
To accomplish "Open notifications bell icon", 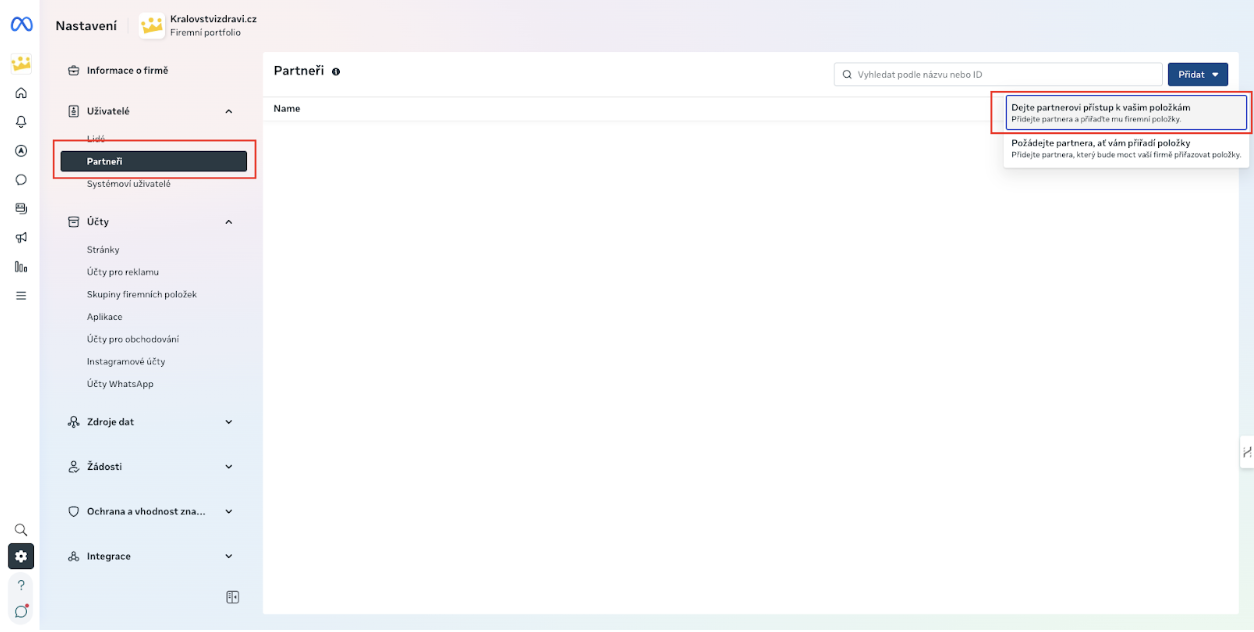I will coord(21,122).
